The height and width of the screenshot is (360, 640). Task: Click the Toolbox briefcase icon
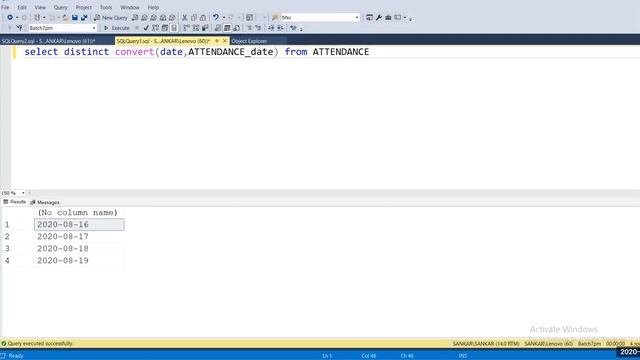388,18
